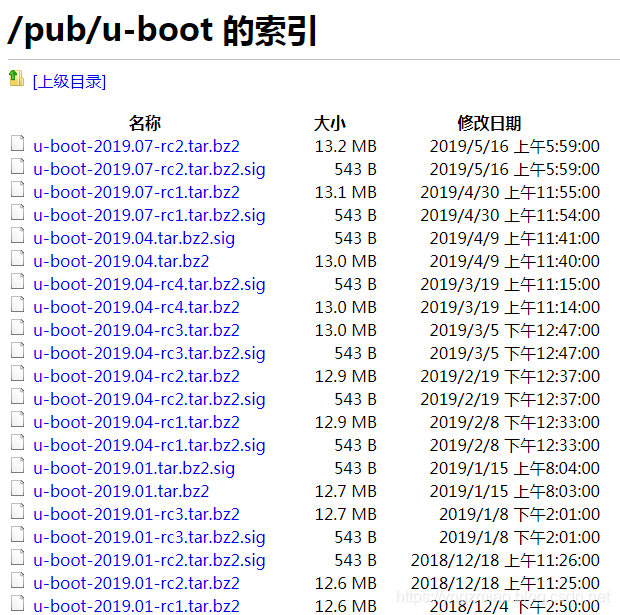
Task: Click the 大小 column header
Action: (x=329, y=123)
